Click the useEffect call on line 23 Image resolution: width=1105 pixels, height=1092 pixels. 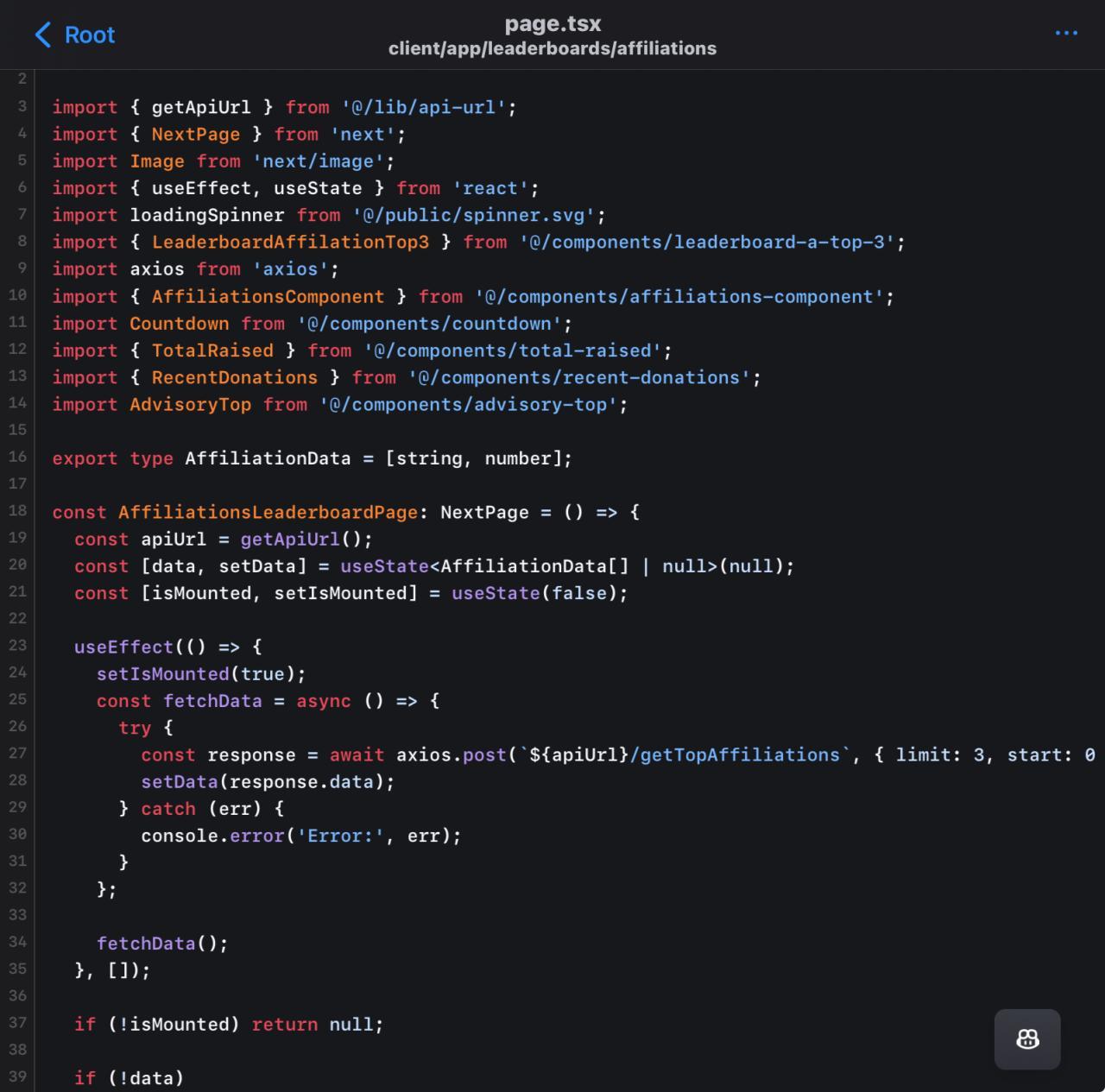pyautogui.click(x=123, y=647)
